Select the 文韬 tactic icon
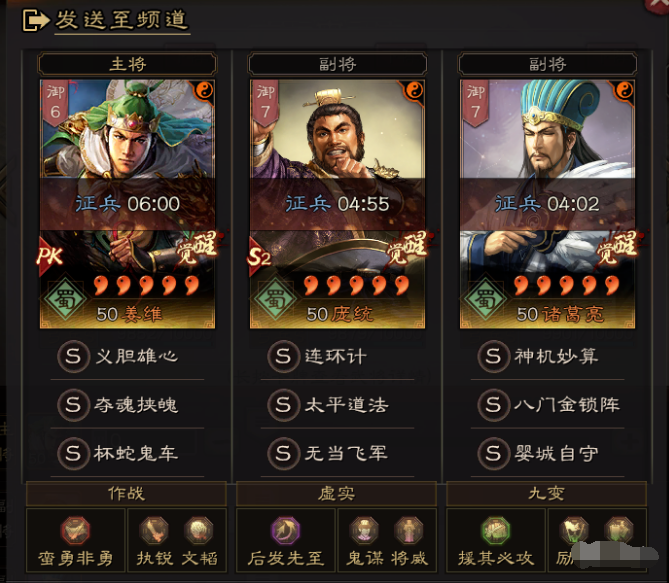 pos(199,530)
